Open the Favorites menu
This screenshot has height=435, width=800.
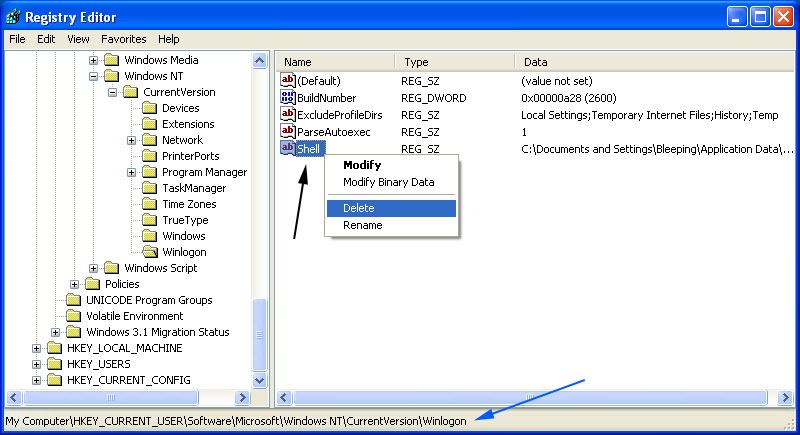123,39
